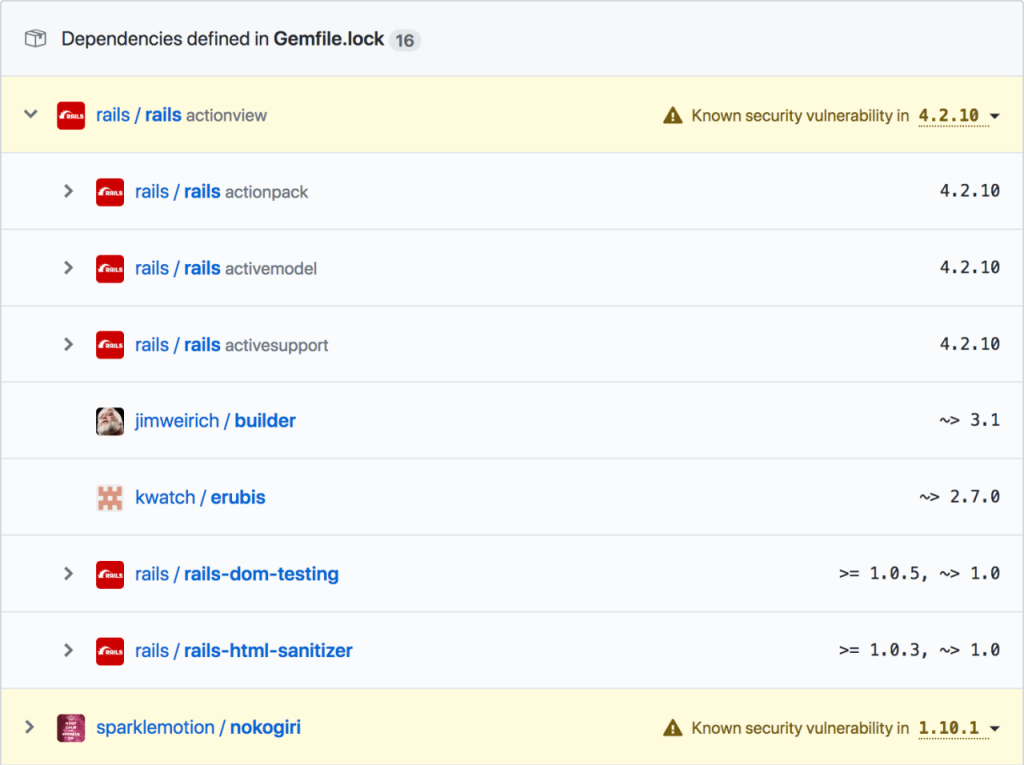Image resolution: width=1024 pixels, height=765 pixels.
Task: Open rails repo link in activemodel row
Action: 202,268
